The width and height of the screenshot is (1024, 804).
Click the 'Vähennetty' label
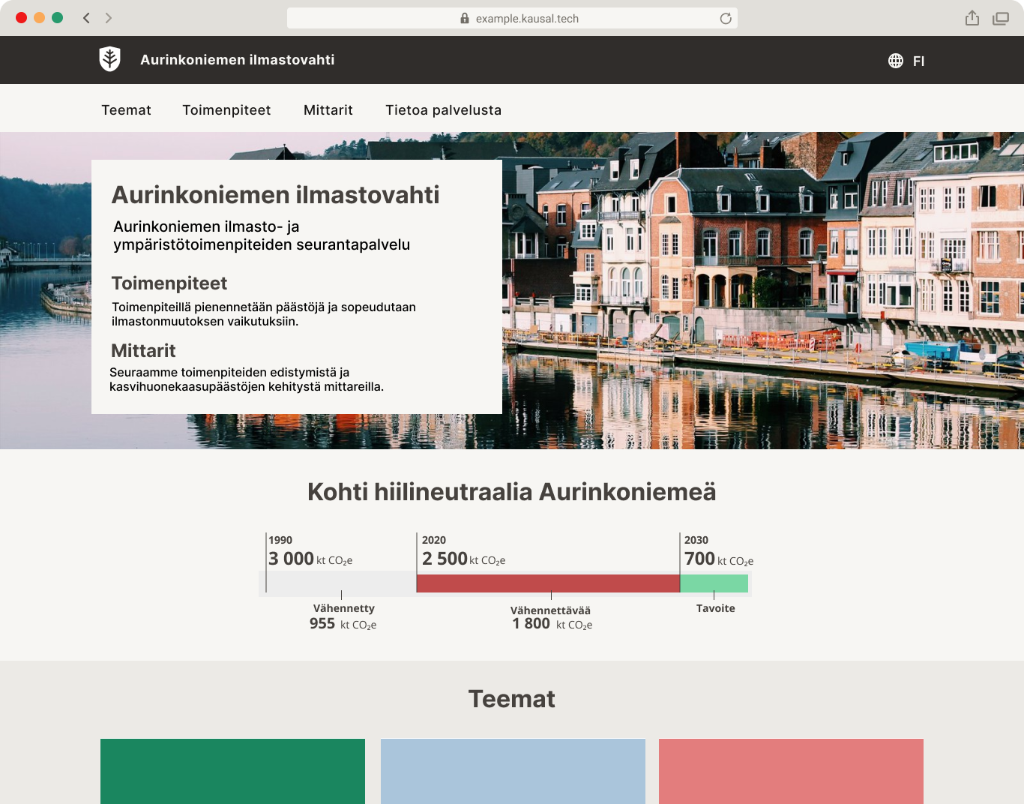(x=344, y=608)
